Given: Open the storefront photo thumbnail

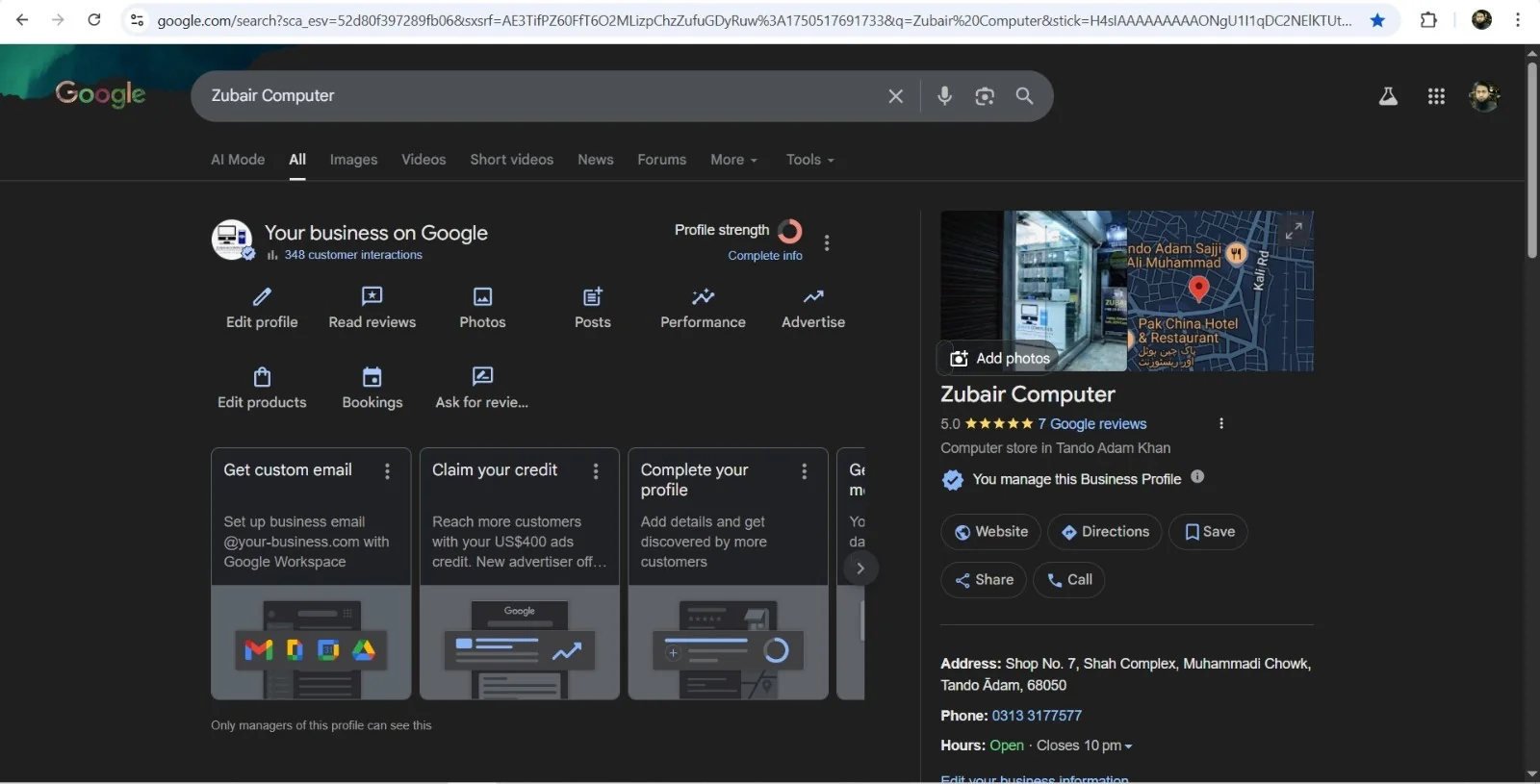Looking at the screenshot, I should 1034,291.
